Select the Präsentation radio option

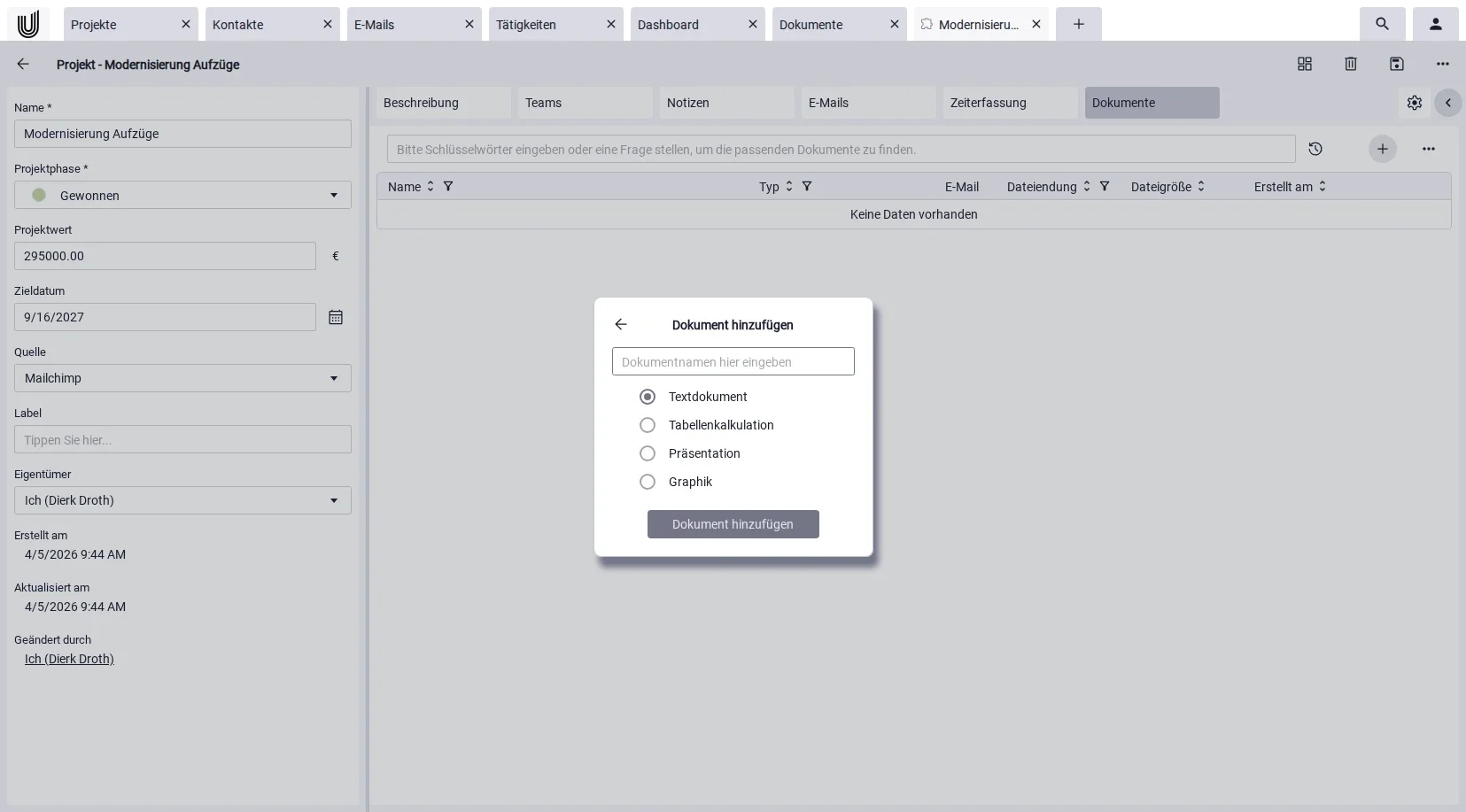tap(648, 453)
